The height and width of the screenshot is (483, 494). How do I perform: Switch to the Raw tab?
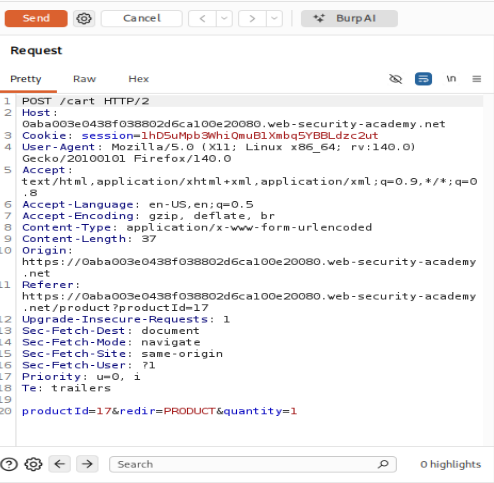(84, 79)
